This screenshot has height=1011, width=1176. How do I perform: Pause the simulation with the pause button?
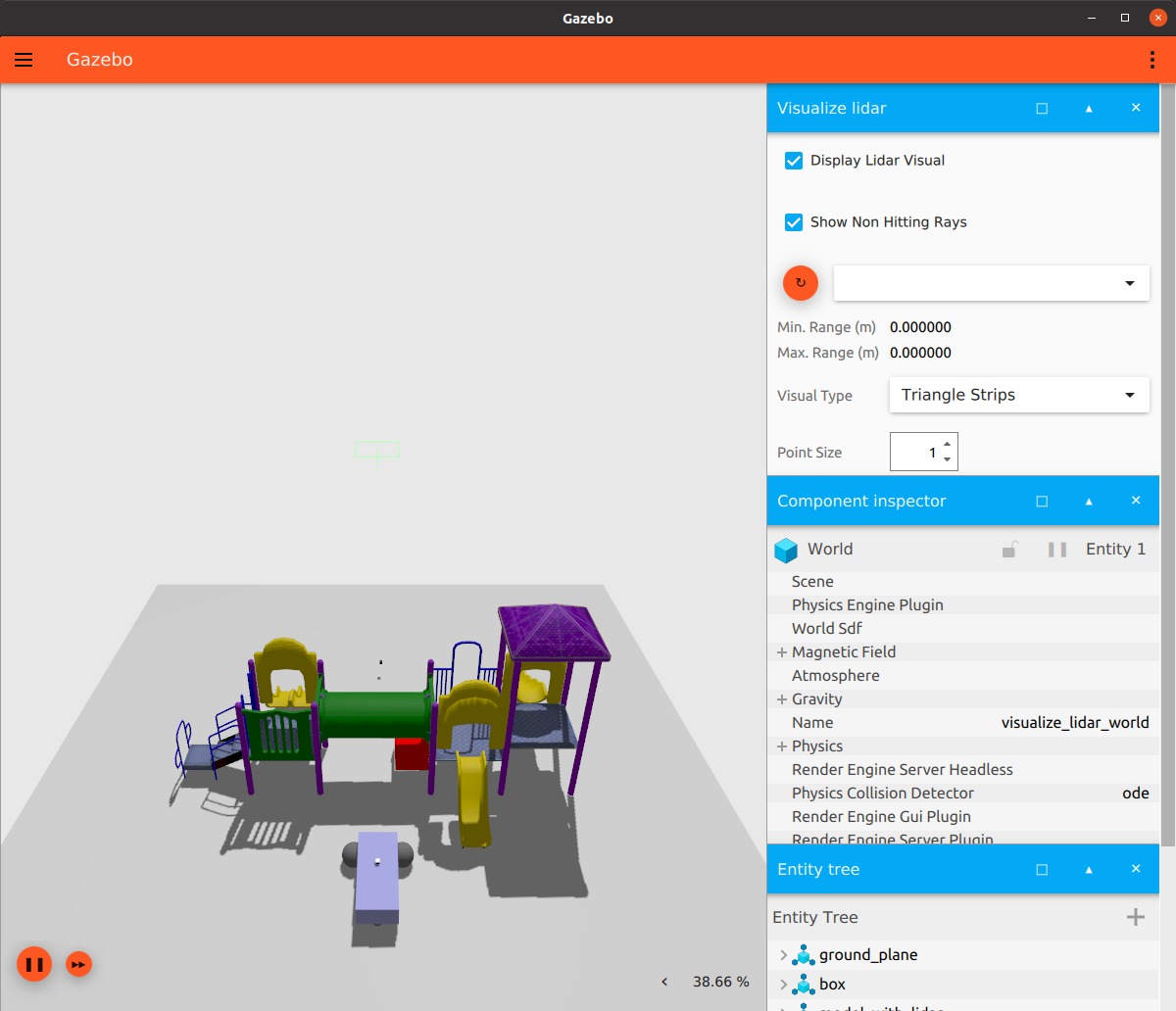pos(34,965)
